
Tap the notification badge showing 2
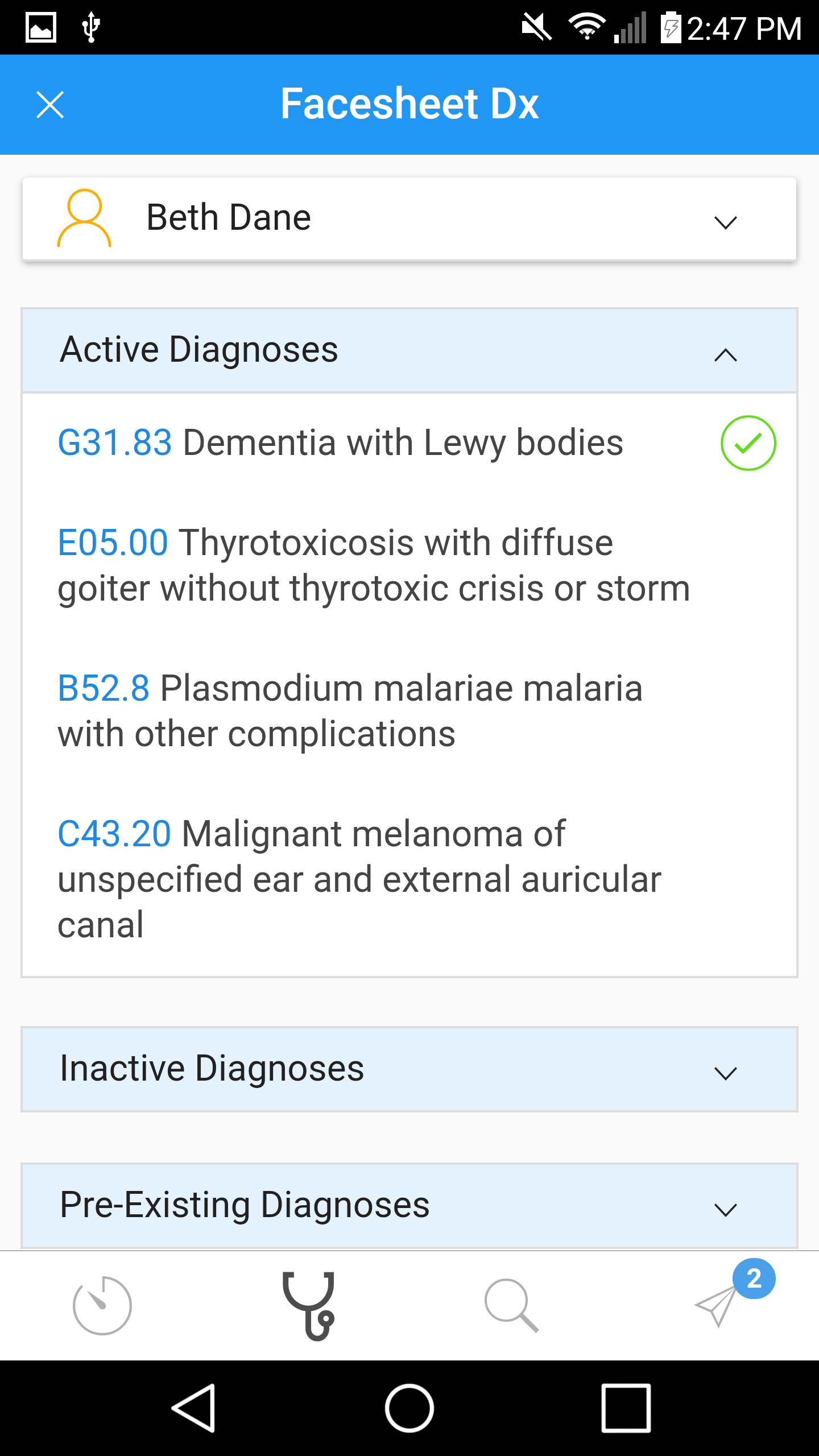[754, 1279]
